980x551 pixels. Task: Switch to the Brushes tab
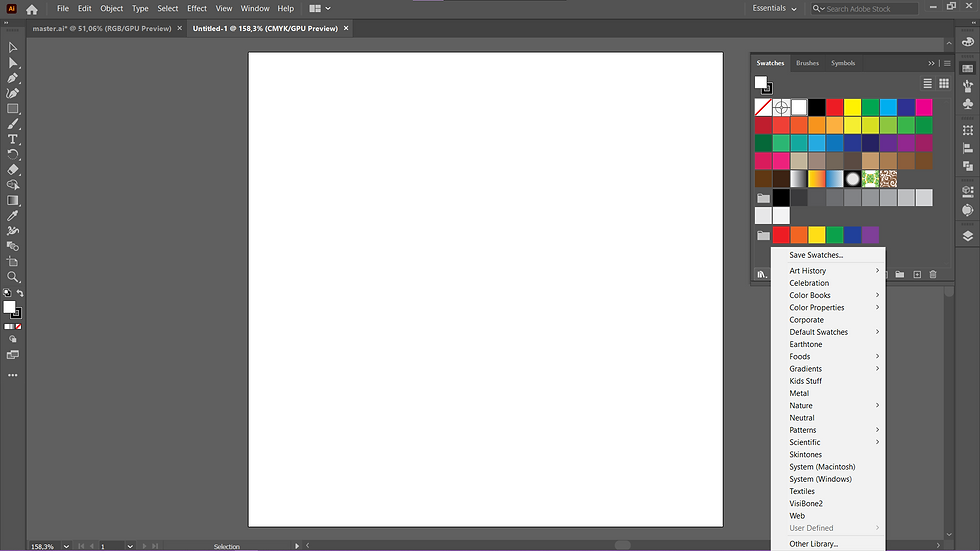tap(808, 63)
